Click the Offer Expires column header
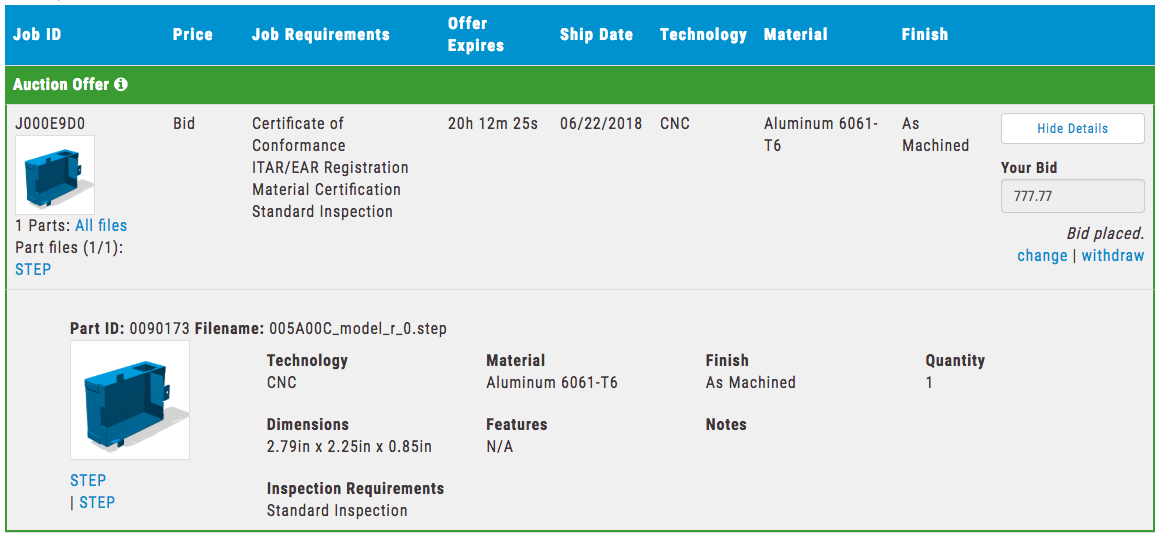The image size is (1161, 538). tap(475, 35)
